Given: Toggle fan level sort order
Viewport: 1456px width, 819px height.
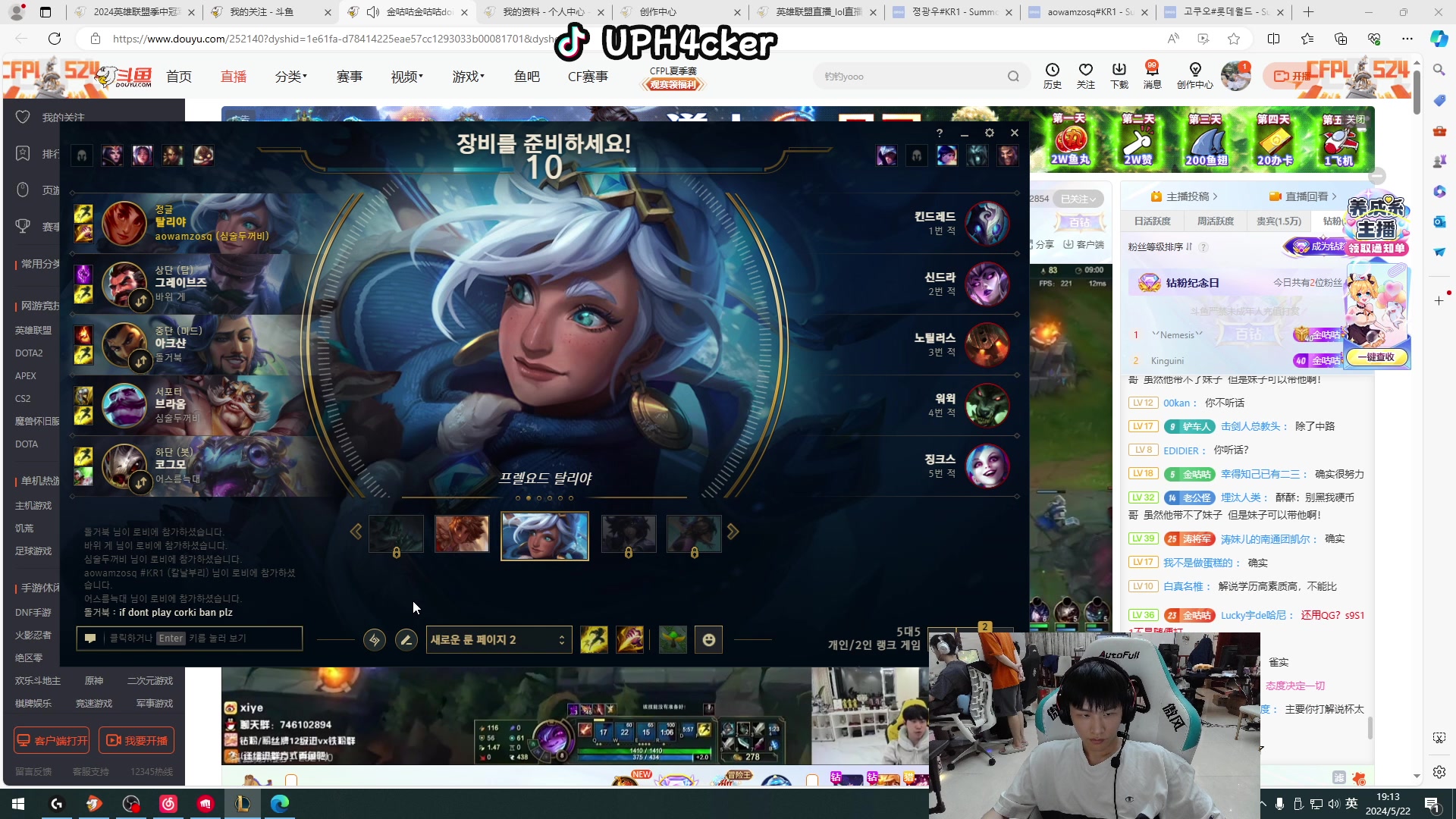Looking at the screenshot, I should [1188, 247].
